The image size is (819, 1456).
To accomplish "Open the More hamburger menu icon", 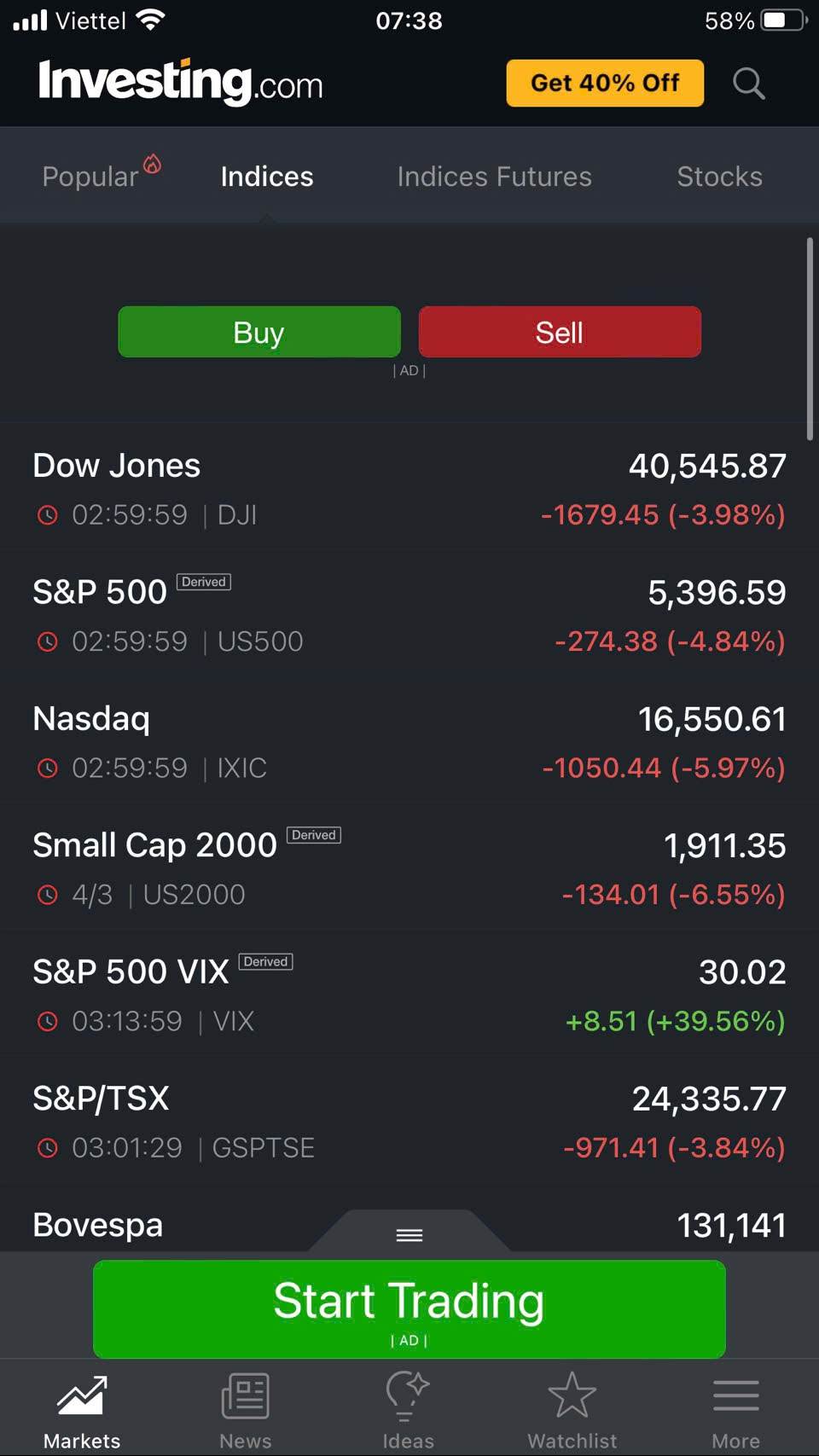I will pyautogui.click(x=735, y=1396).
